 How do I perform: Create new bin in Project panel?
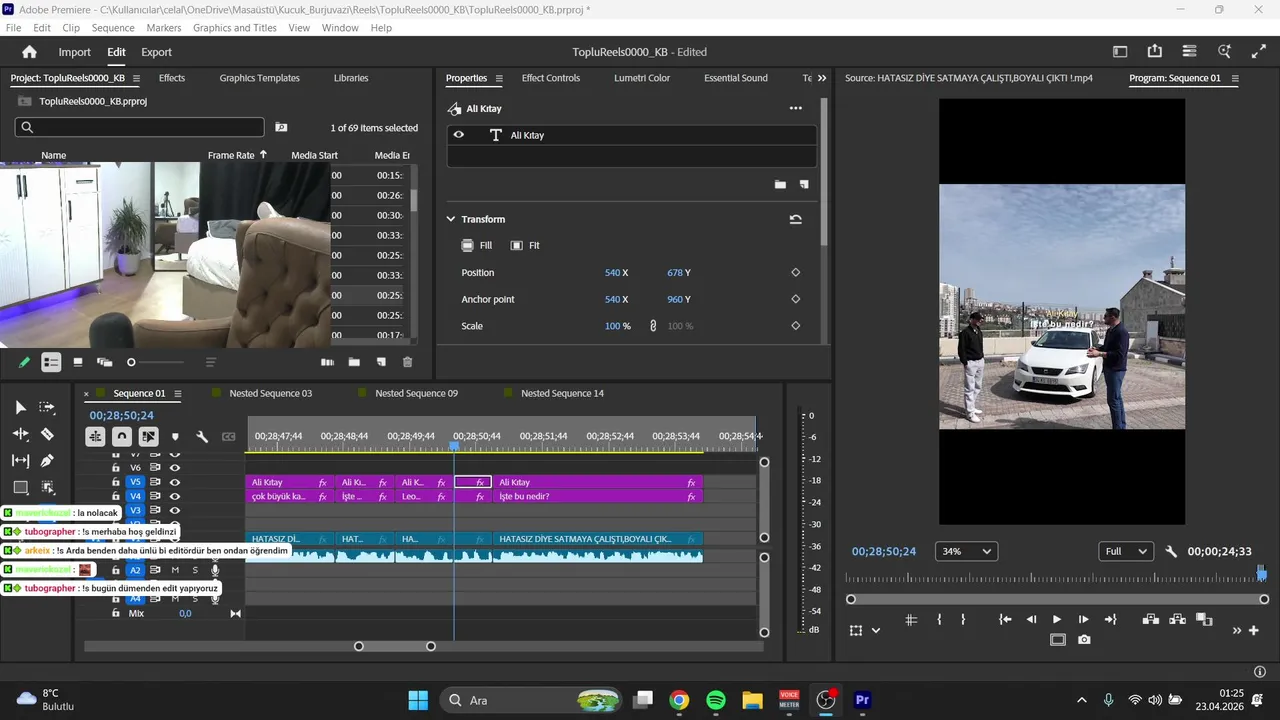[x=354, y=362]
